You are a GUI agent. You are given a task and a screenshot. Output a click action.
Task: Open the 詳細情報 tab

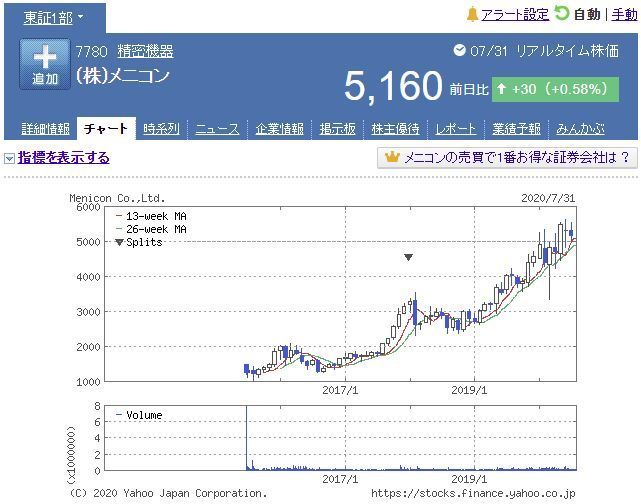click(45, 129)
